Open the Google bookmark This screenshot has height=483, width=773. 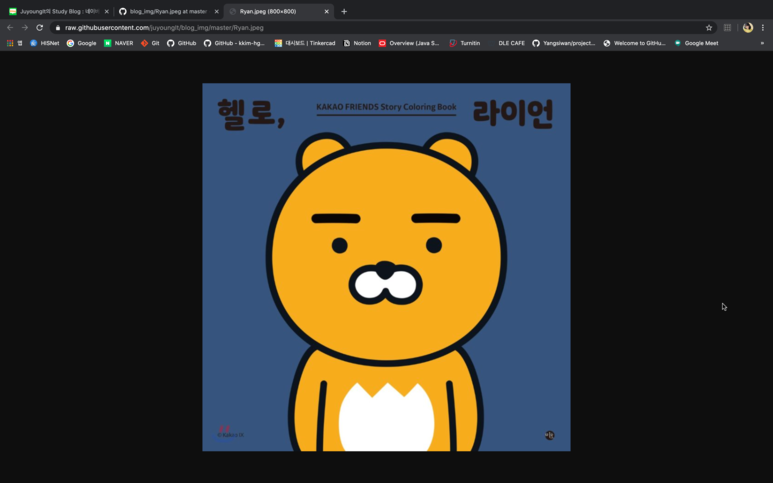(81, 43)
